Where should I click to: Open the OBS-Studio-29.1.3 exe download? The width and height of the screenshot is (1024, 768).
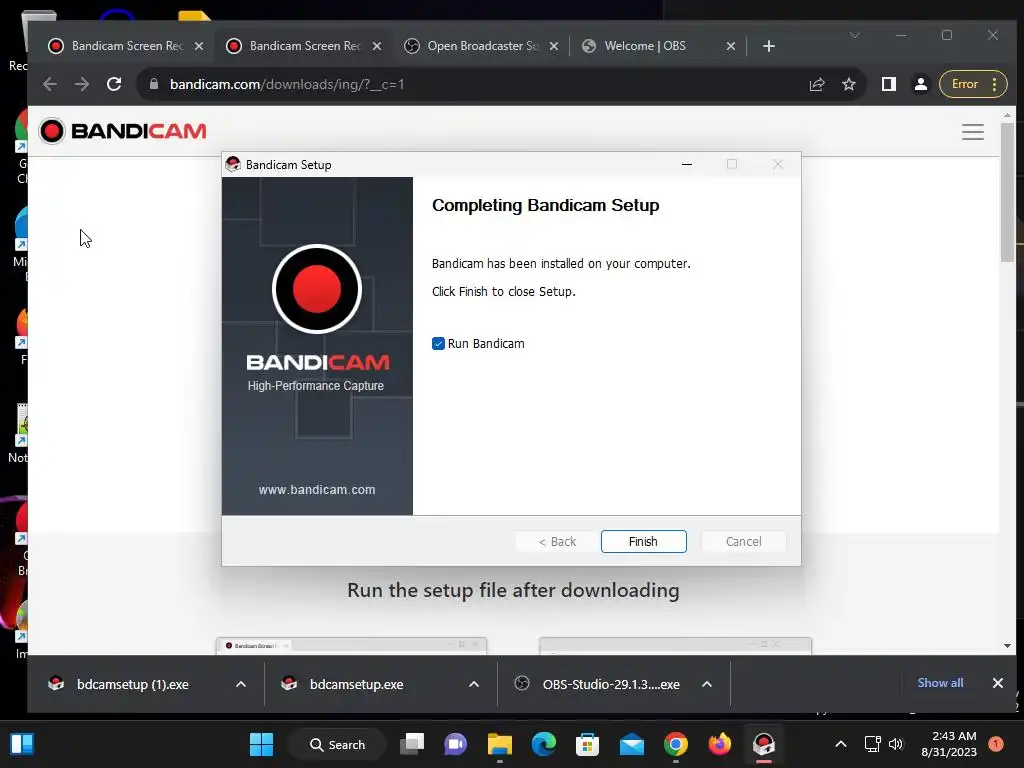click(x=611, y=684)
